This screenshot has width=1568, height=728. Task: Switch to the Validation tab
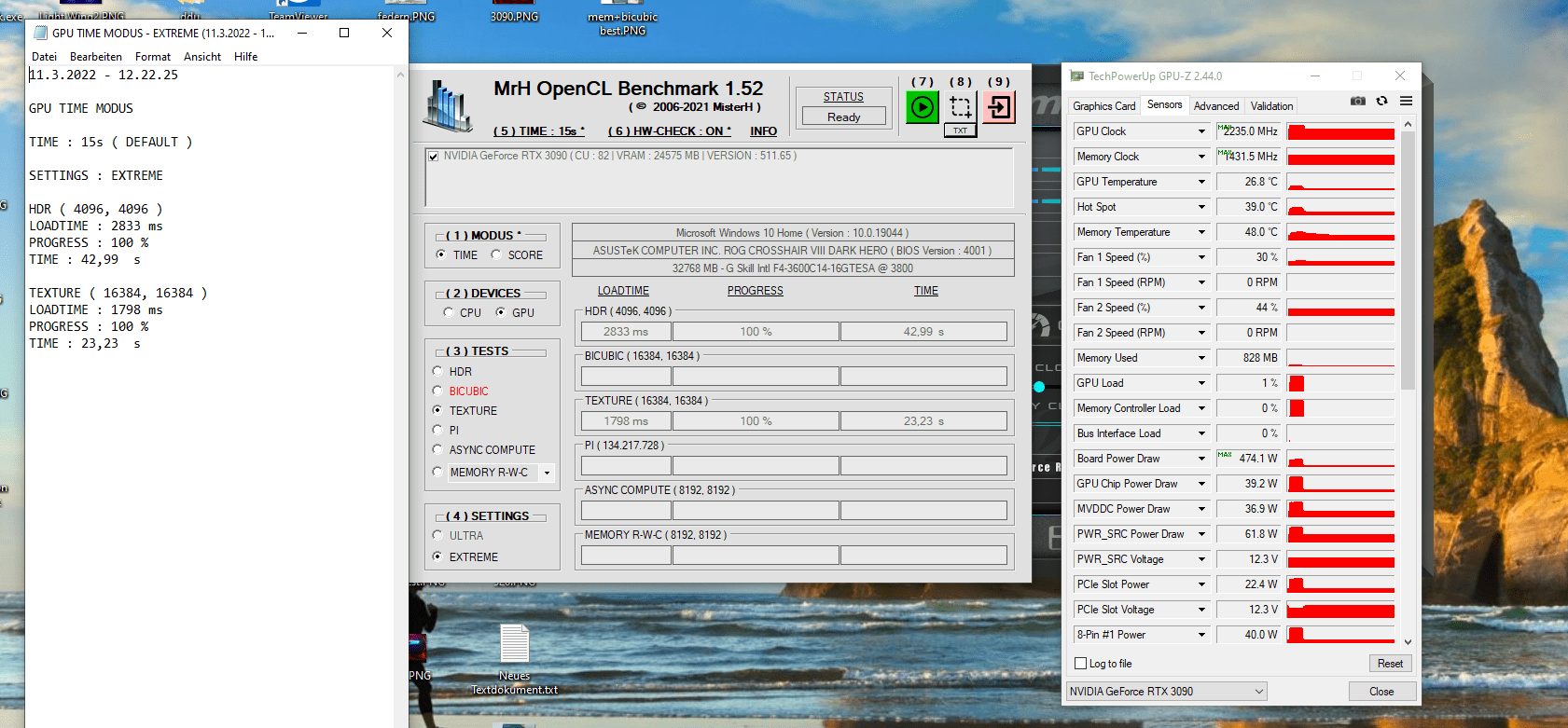[x=1271, y=106]
